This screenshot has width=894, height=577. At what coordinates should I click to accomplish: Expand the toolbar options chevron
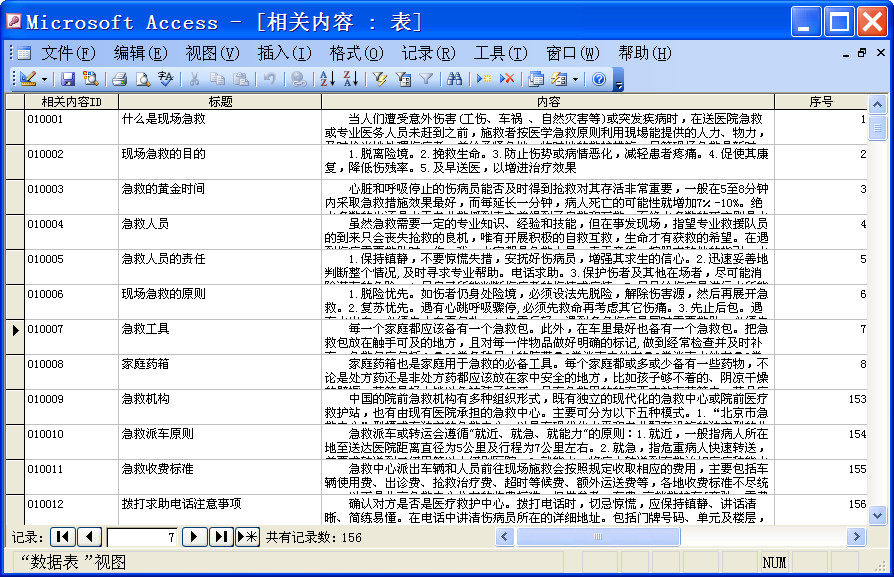click(619, 80)
